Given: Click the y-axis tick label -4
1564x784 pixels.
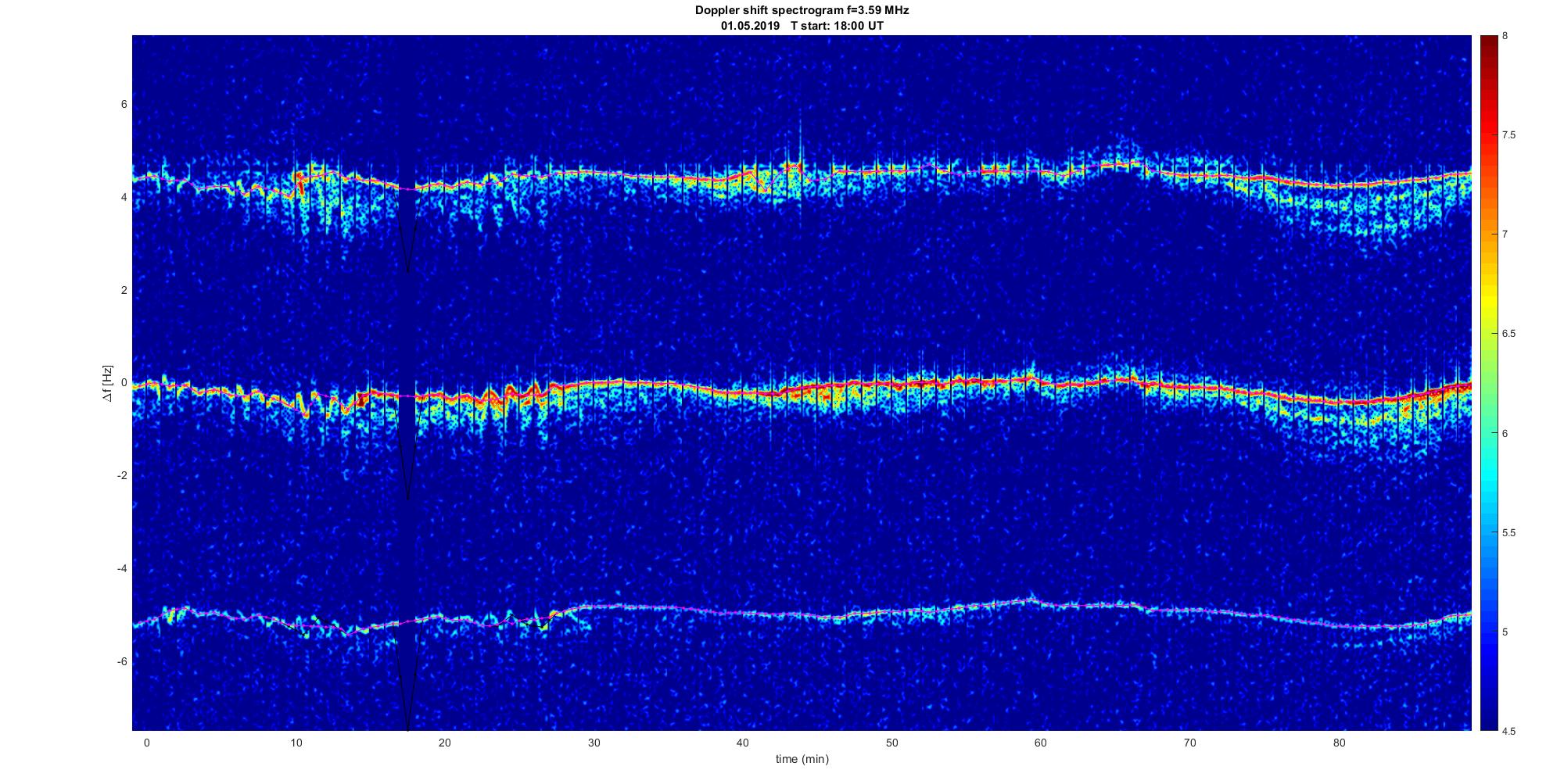Looking at the screenshot, I should tap(122, 568).
